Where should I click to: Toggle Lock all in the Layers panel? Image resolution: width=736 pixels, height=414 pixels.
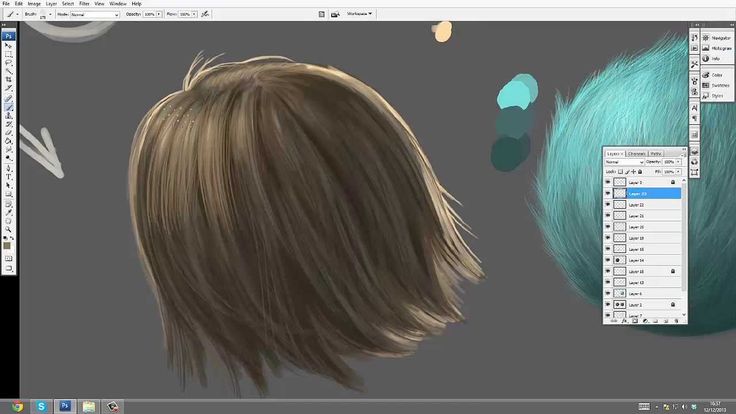(x=640, y=172)
